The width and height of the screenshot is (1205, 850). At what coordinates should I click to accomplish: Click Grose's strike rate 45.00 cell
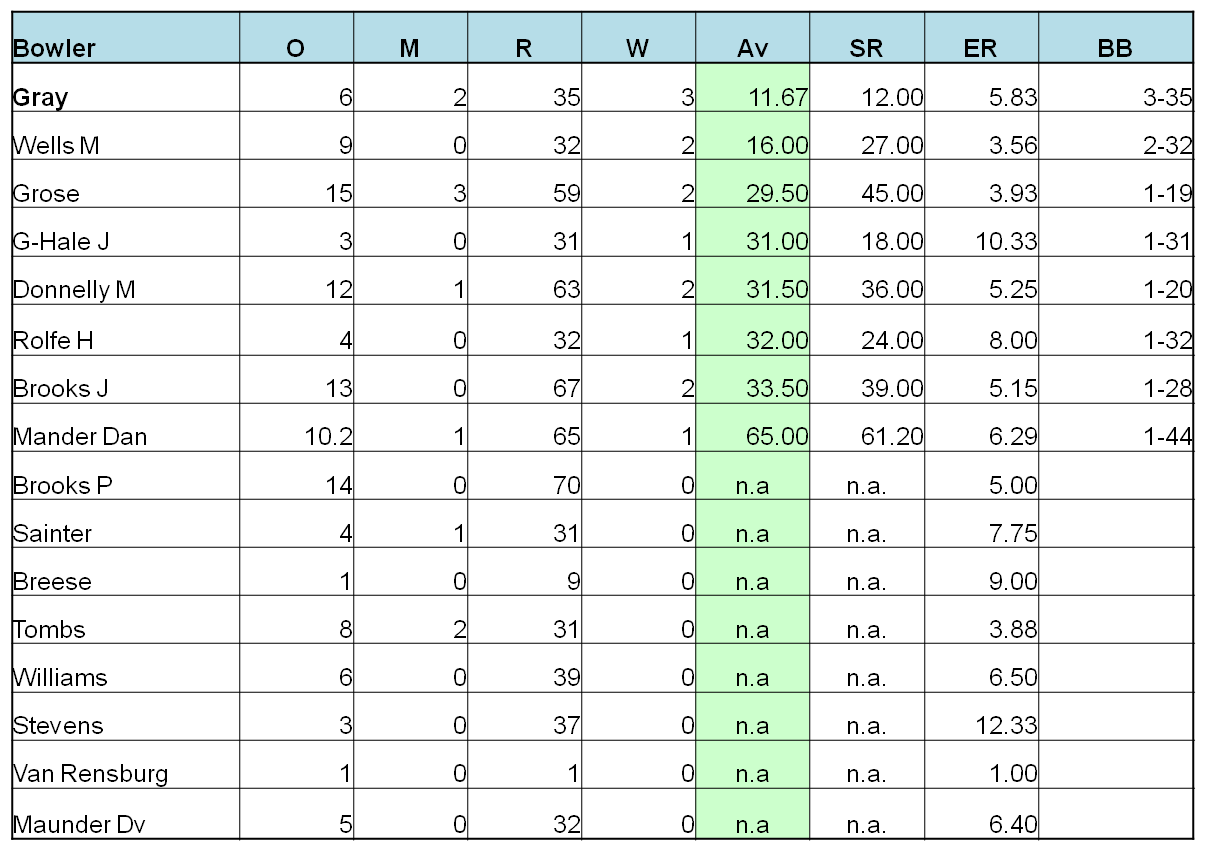pos(867,193)
